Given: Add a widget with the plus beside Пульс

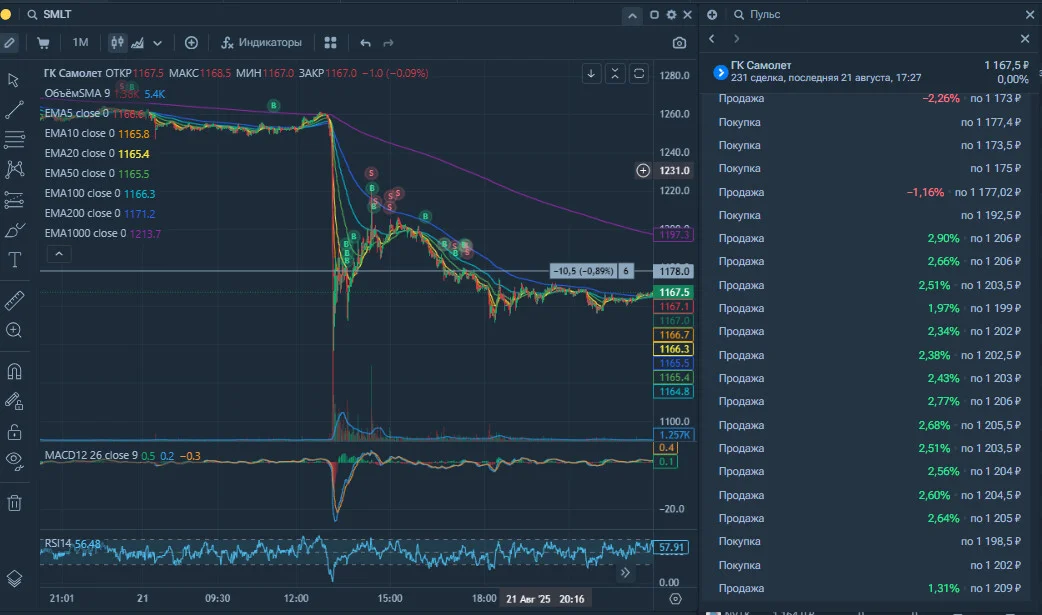Looking at the screenshot, I should coord(712,15).
